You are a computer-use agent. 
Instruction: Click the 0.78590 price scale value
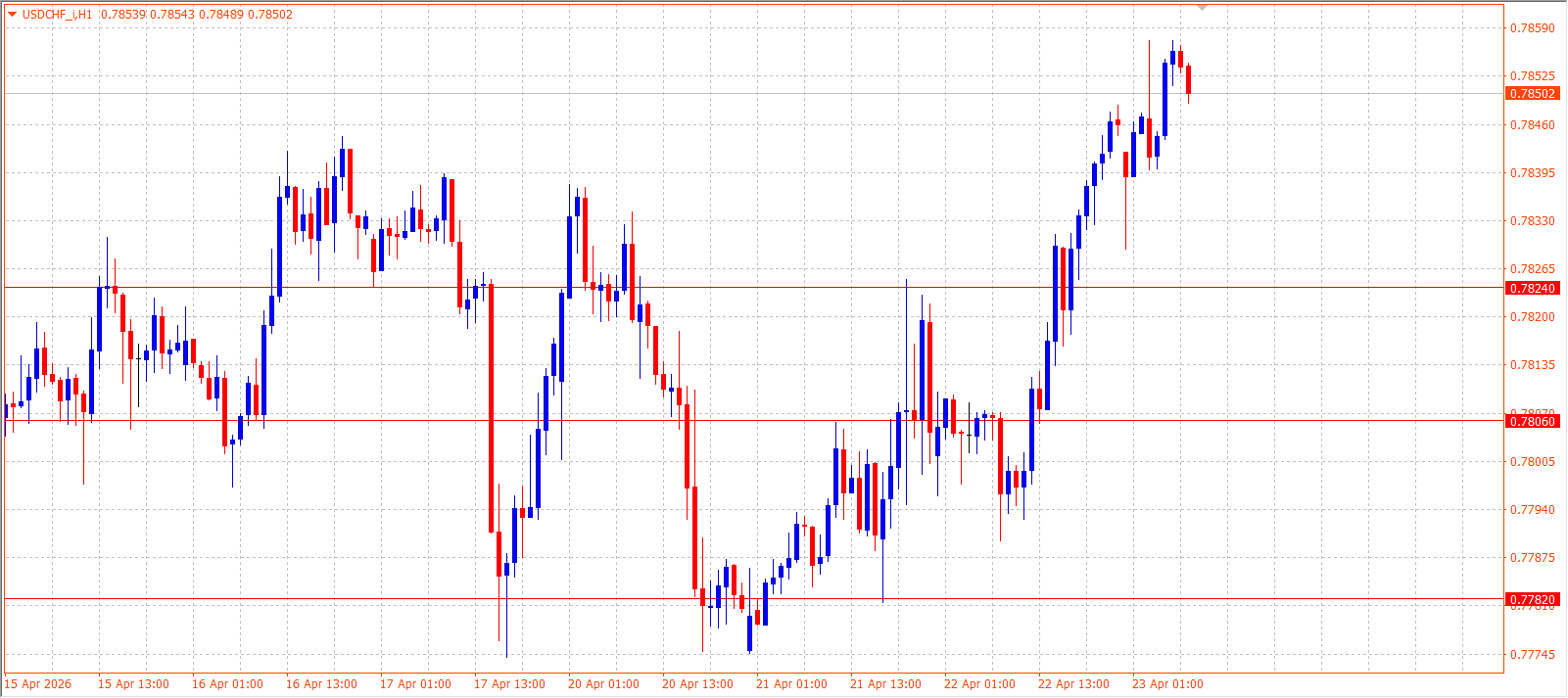pos(1532,28)
